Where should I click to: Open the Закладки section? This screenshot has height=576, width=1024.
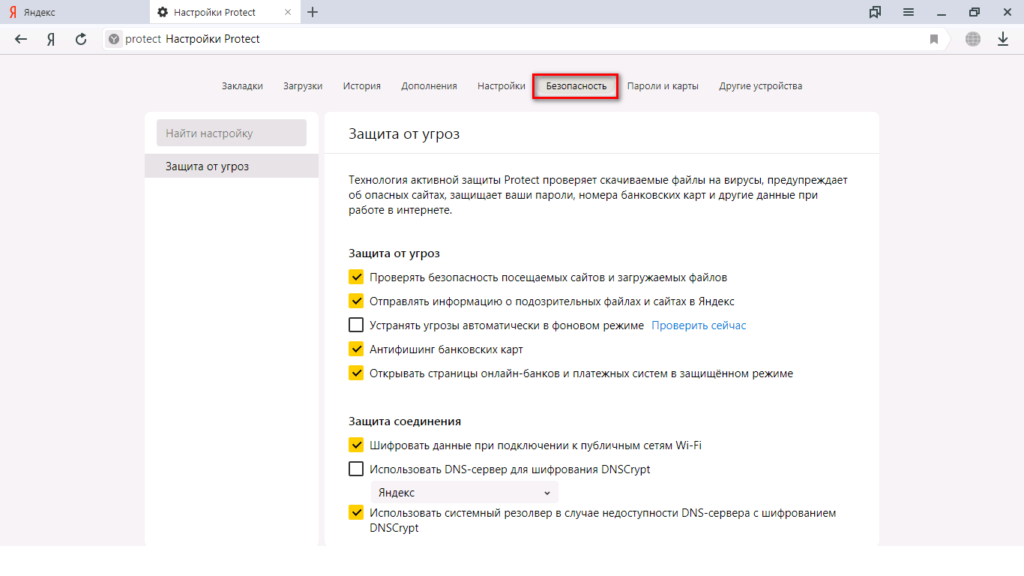(x=242, y=86)
